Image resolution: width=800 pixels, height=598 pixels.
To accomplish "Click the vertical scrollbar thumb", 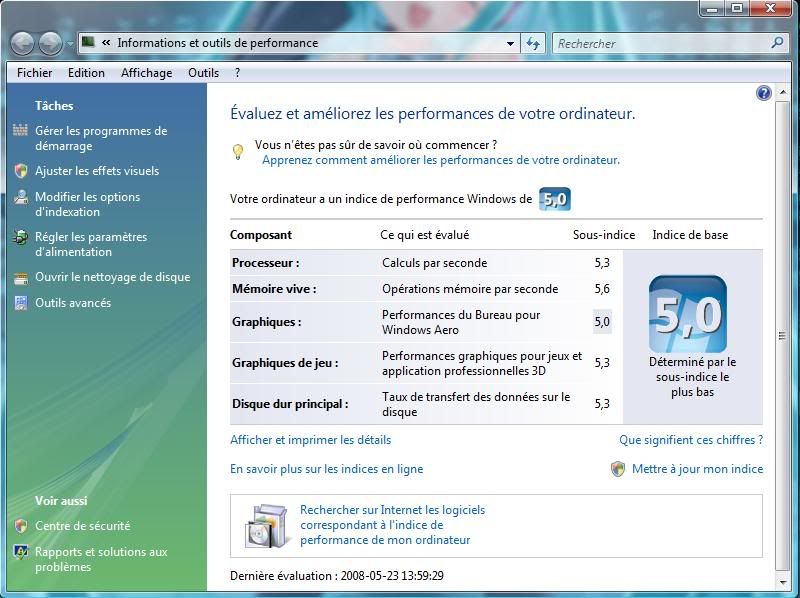I will pos(782,335).
